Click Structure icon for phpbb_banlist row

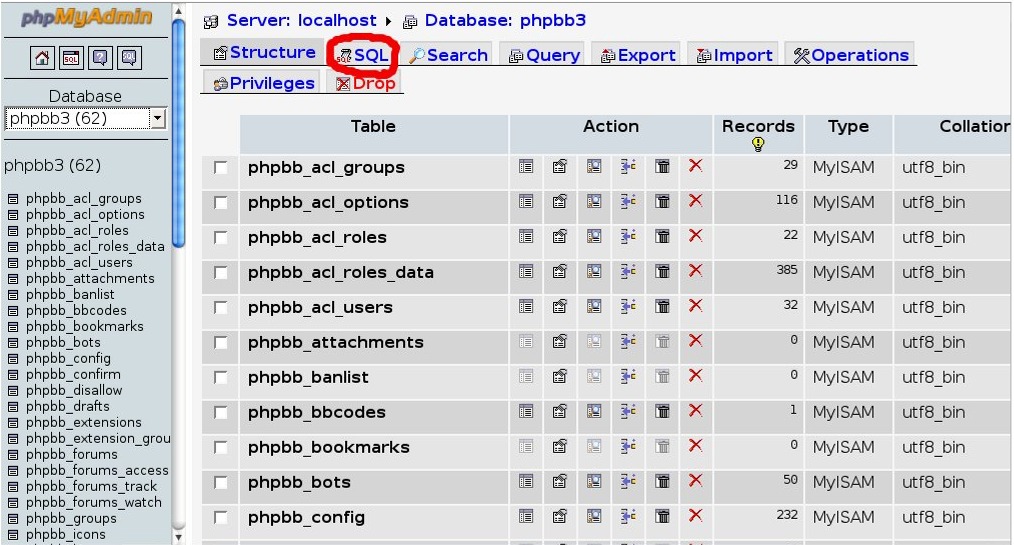pyautogui.click(x=560, y=376)
